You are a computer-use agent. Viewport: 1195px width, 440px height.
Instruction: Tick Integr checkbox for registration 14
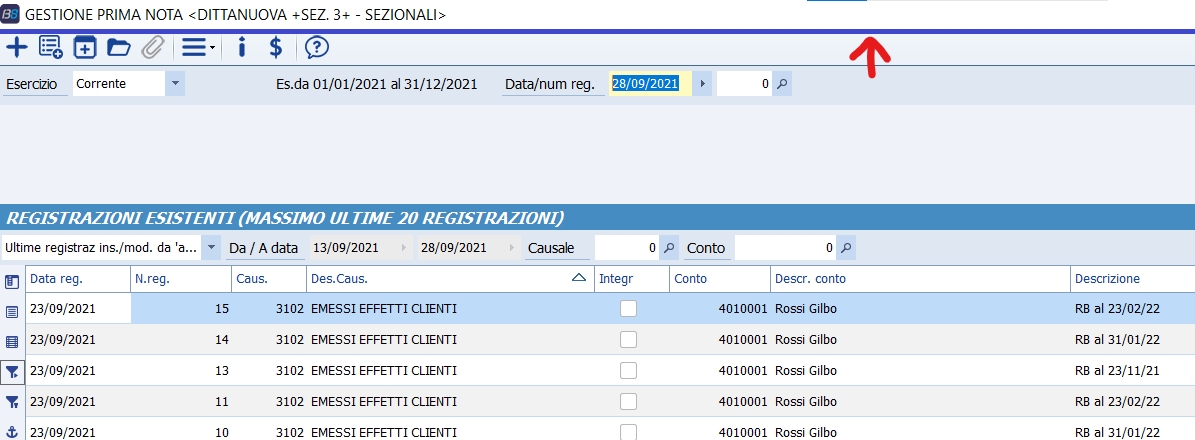[628, 339]
